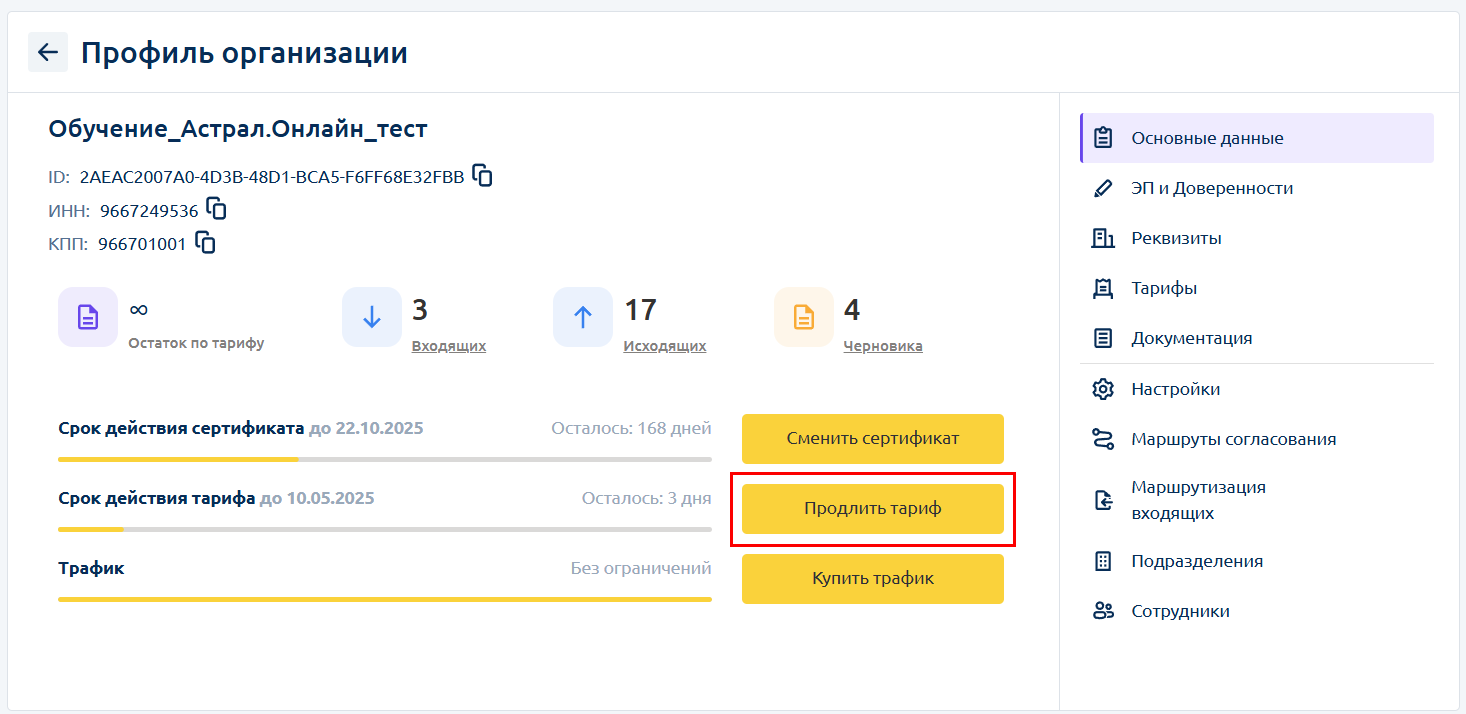Open Маршрутизация входящих in the sidebar
The image size is (1466, 714).
[1257, 500]
